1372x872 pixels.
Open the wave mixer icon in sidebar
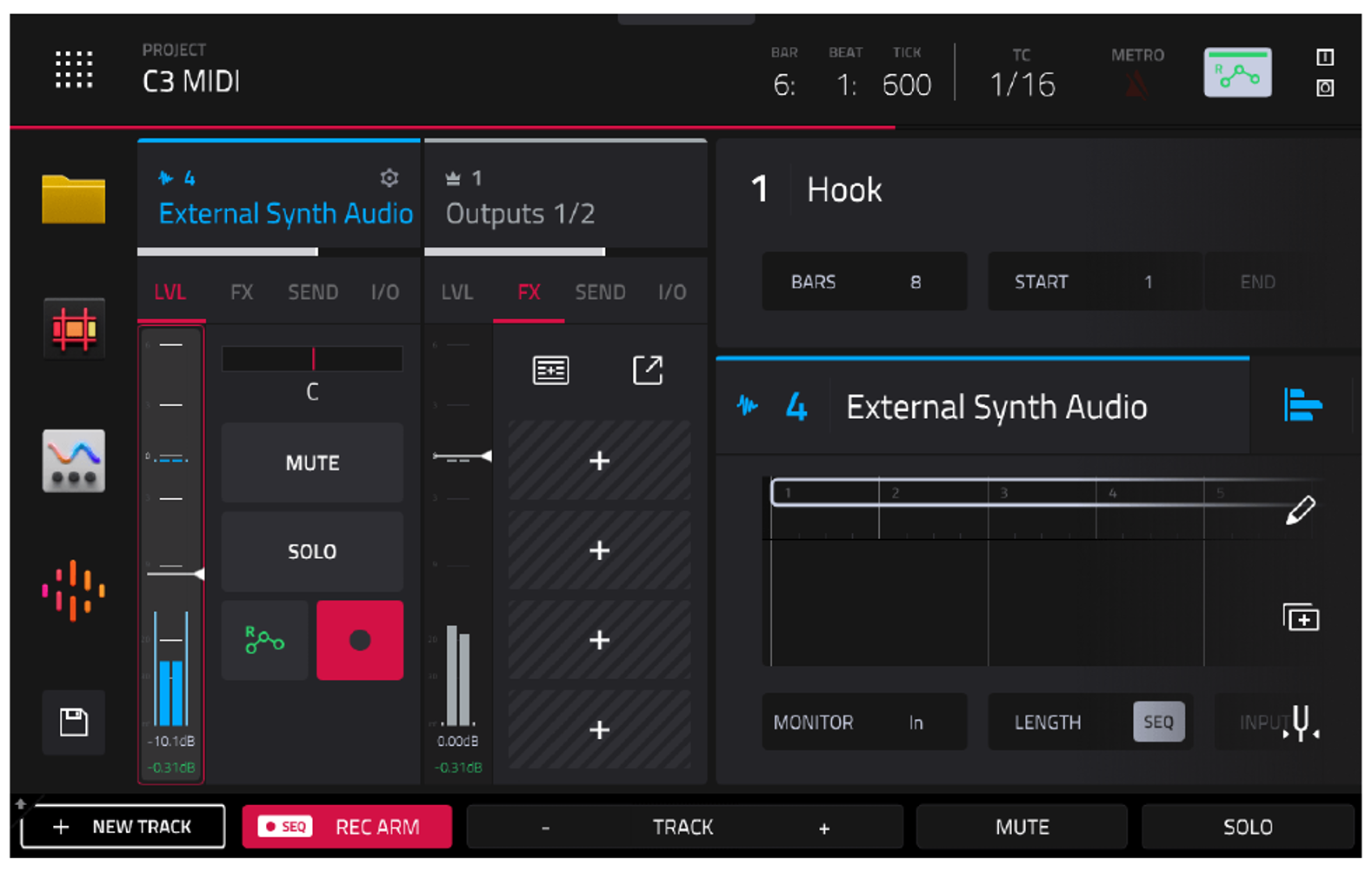tap(74, 461)
